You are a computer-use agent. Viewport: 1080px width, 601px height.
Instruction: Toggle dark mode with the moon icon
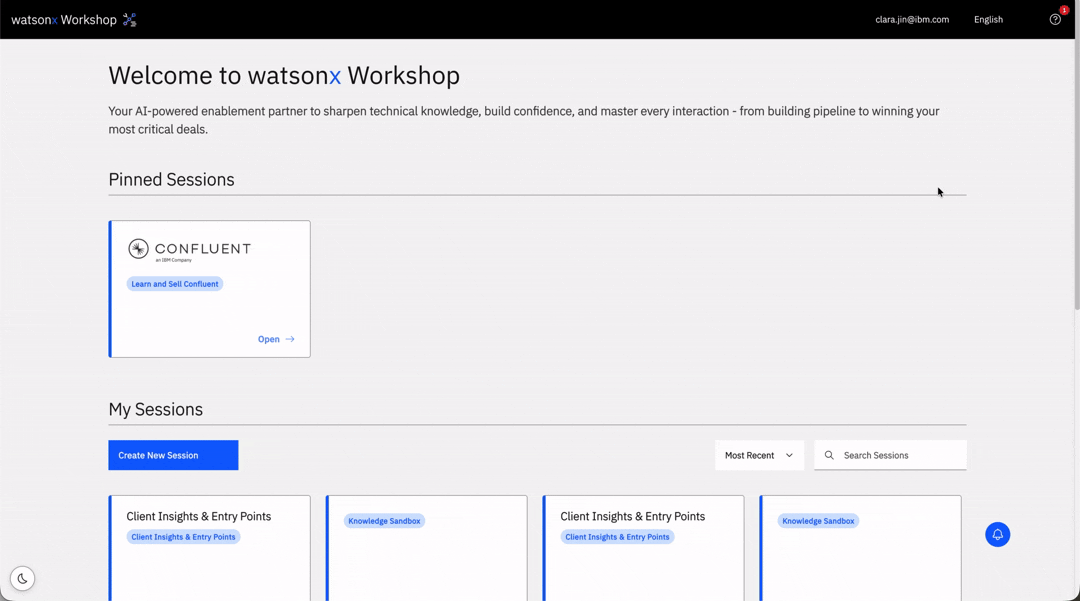click(x=23, y=578)
